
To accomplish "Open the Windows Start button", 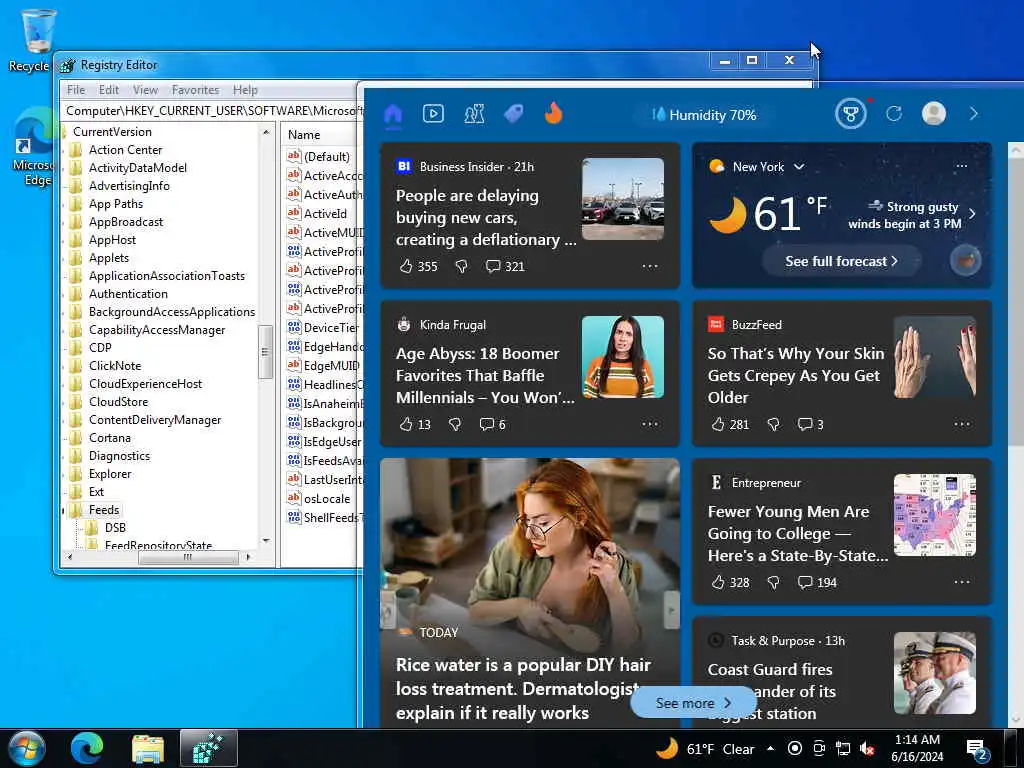I will (26, 748).
